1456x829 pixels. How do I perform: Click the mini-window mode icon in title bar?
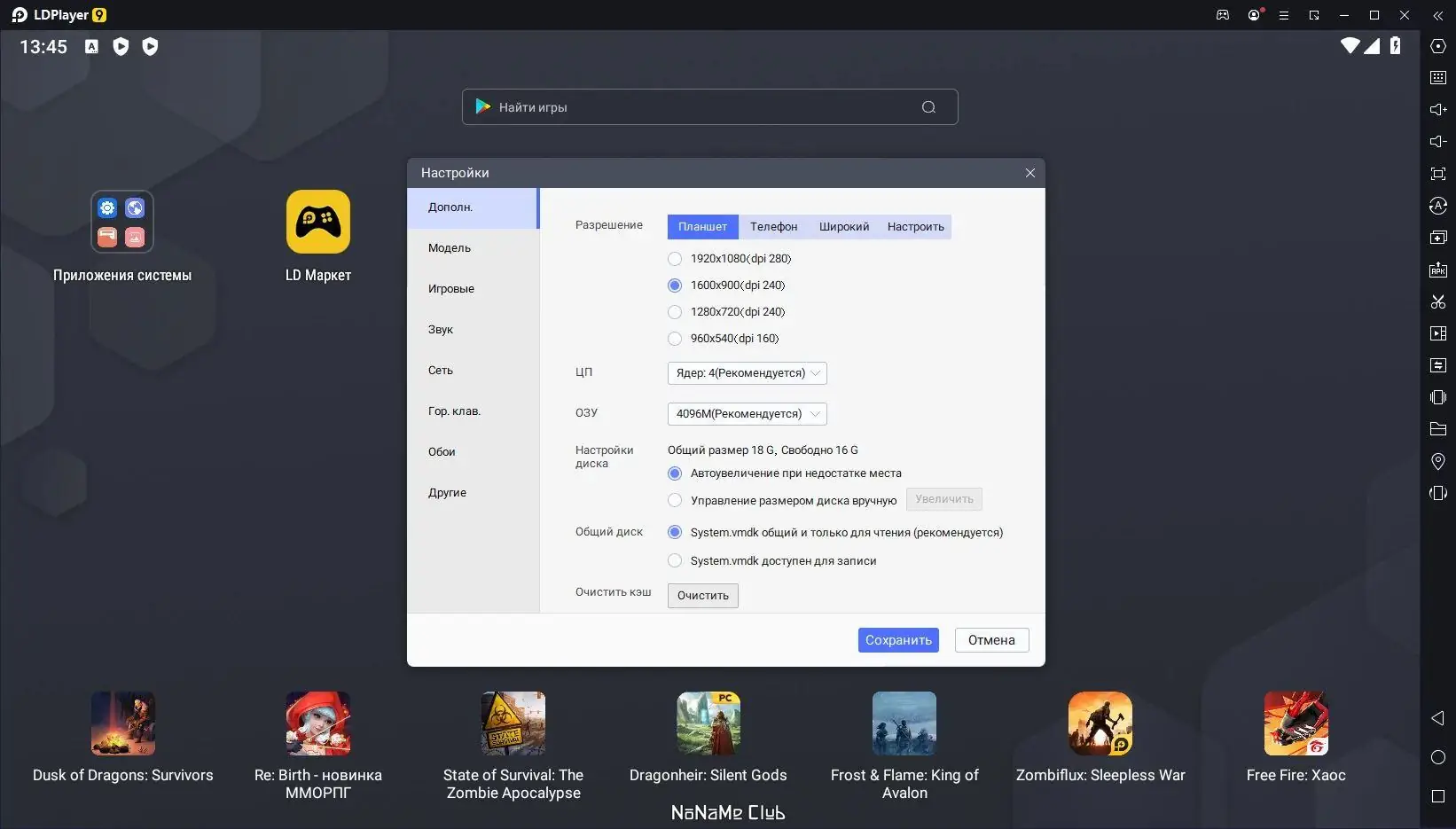1314,15
